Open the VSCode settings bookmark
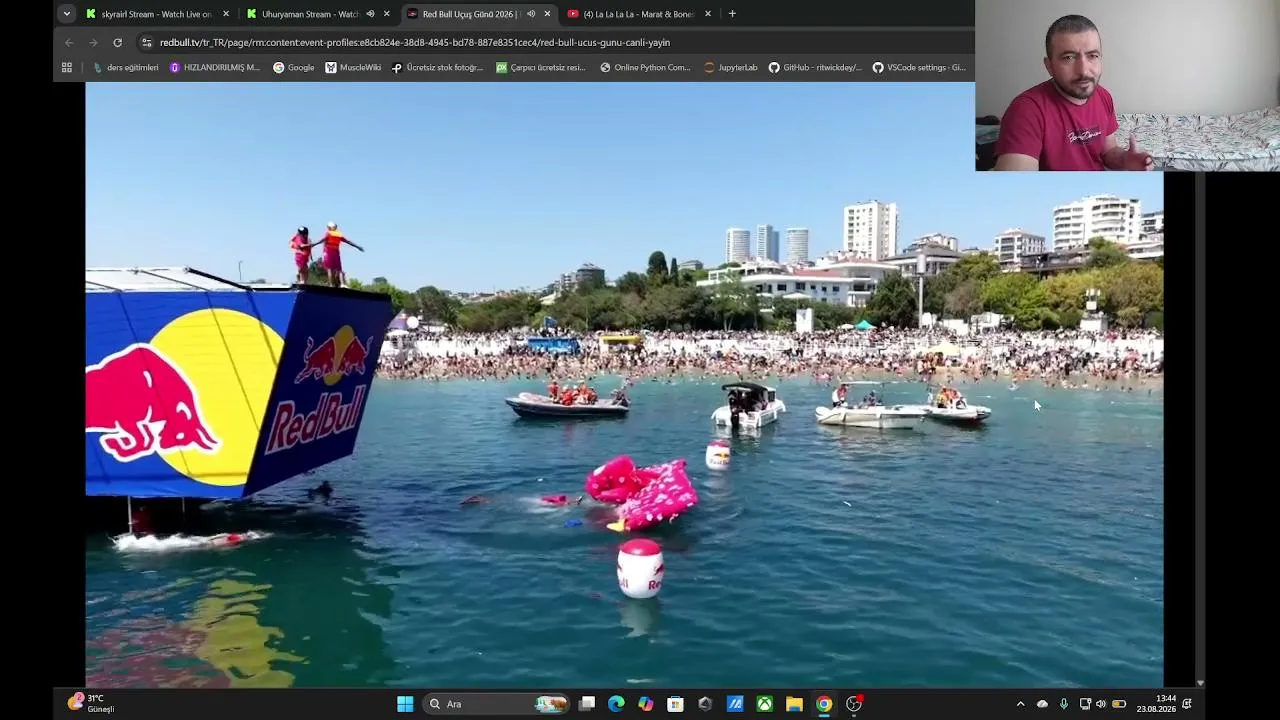Viewport: 1280px width, 720px height. pyautogui.click(x=919, y=68)
